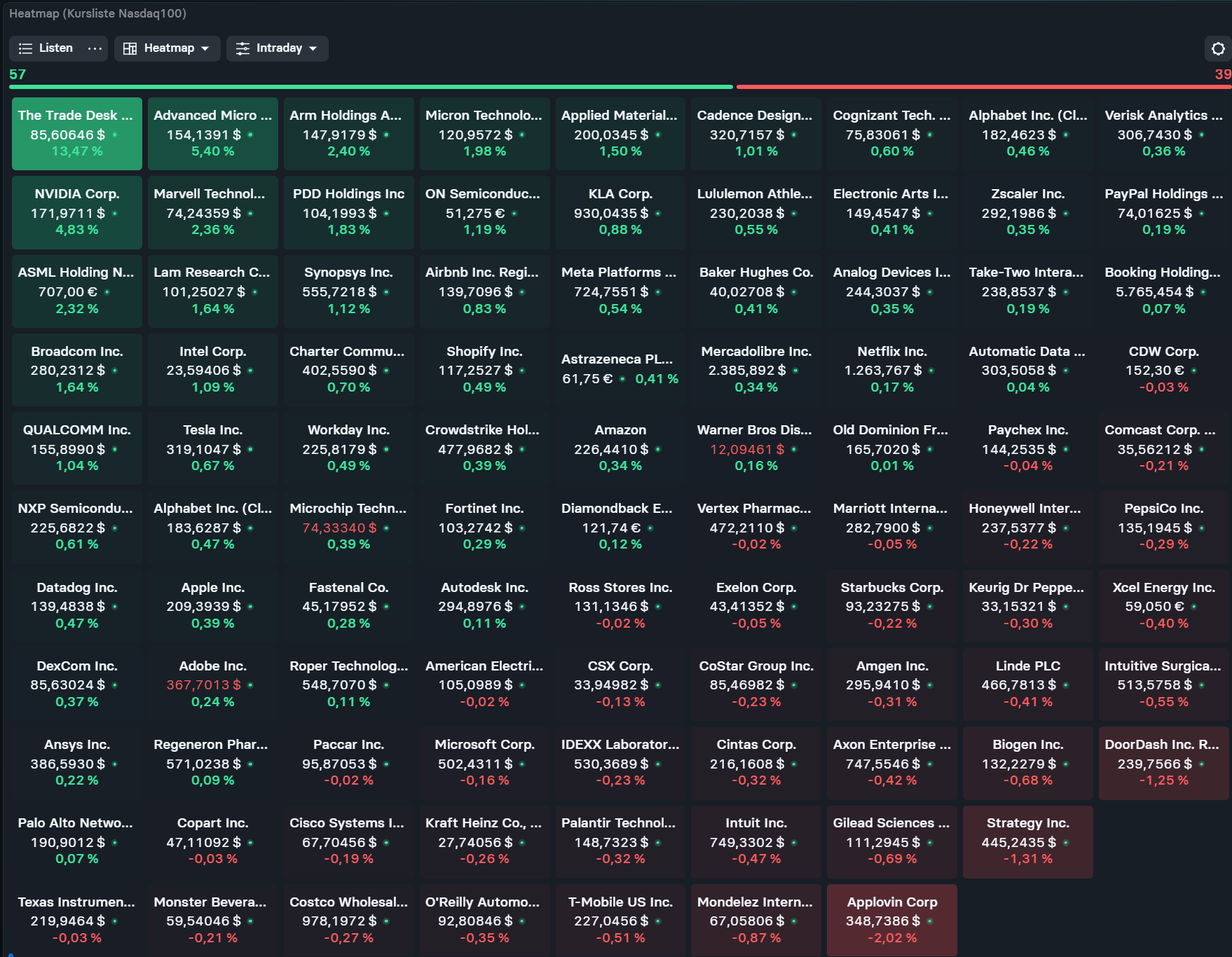
Task: Select the Strategy Inc. tile
Action: 1028,841
